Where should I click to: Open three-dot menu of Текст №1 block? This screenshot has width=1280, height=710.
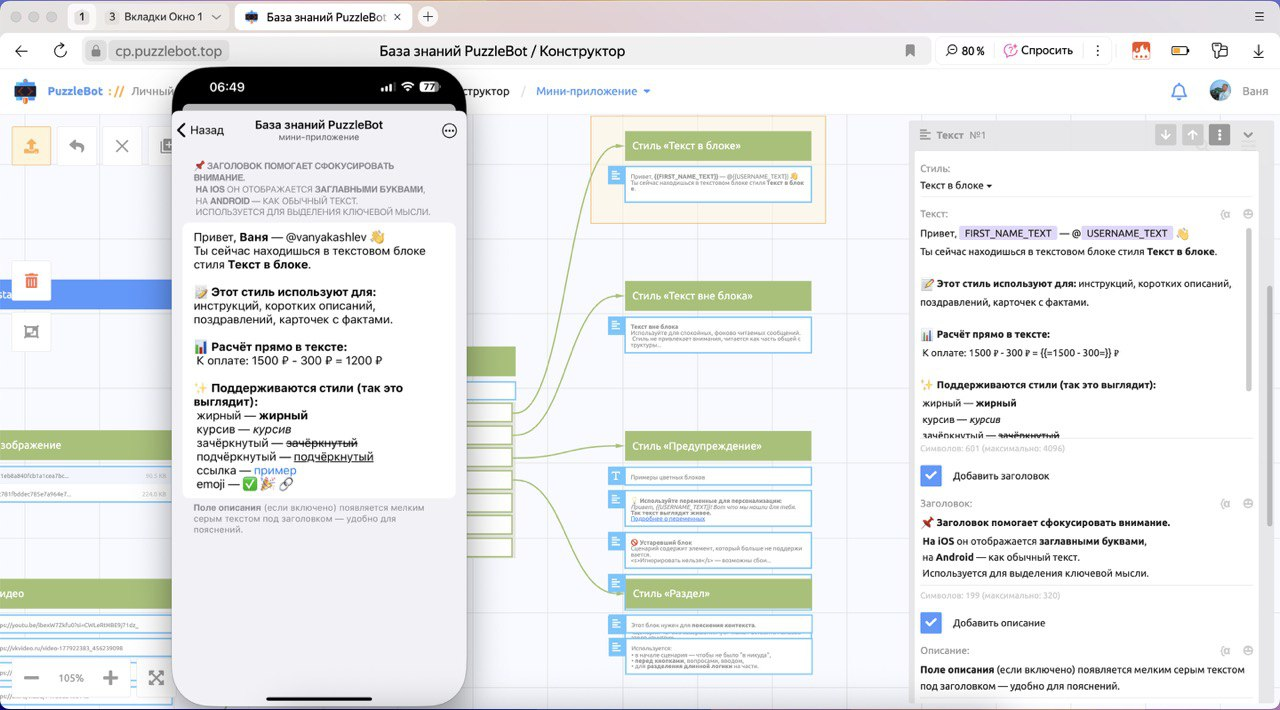[1218, 135]
